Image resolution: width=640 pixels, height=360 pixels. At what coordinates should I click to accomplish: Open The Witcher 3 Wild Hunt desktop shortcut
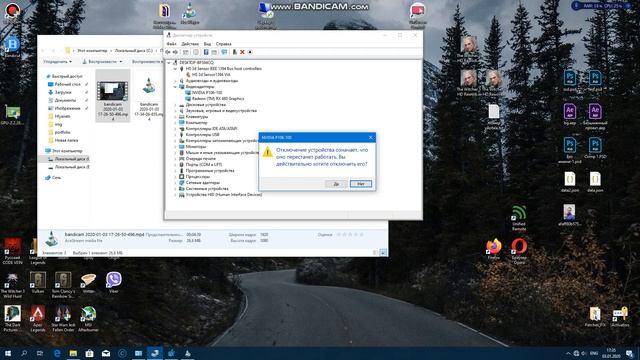(12, 285)
